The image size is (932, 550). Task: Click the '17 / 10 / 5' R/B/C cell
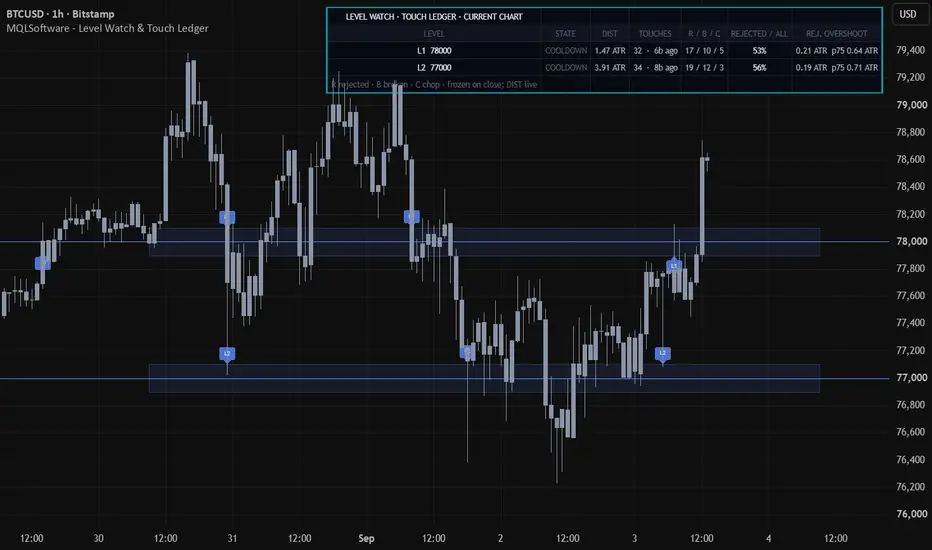tap(704, 51)
